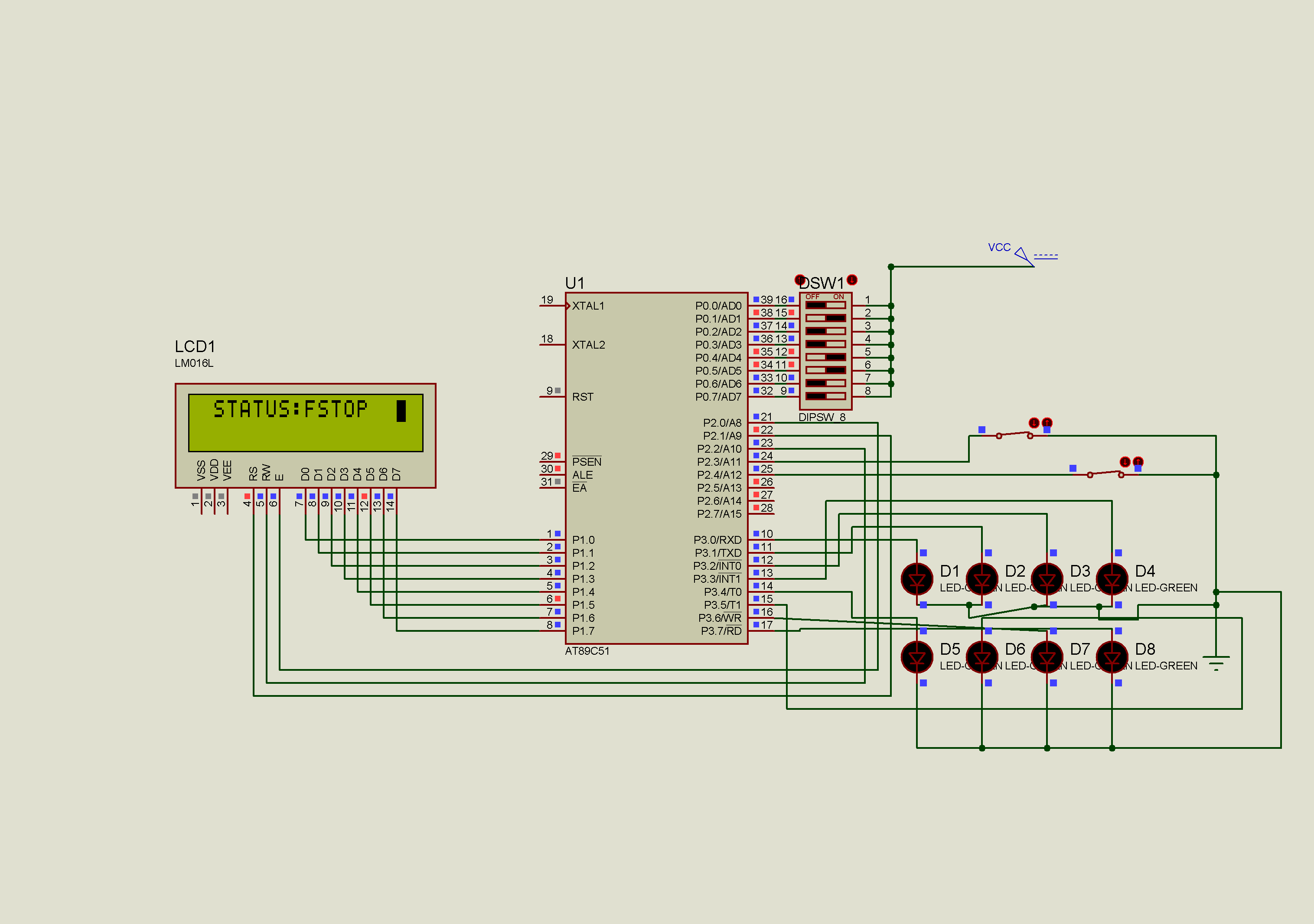The height and width of the screenshot is (924, 1314).
Task: Select the XTAL1 clock input arrow on U1
Action: (568, 306)
